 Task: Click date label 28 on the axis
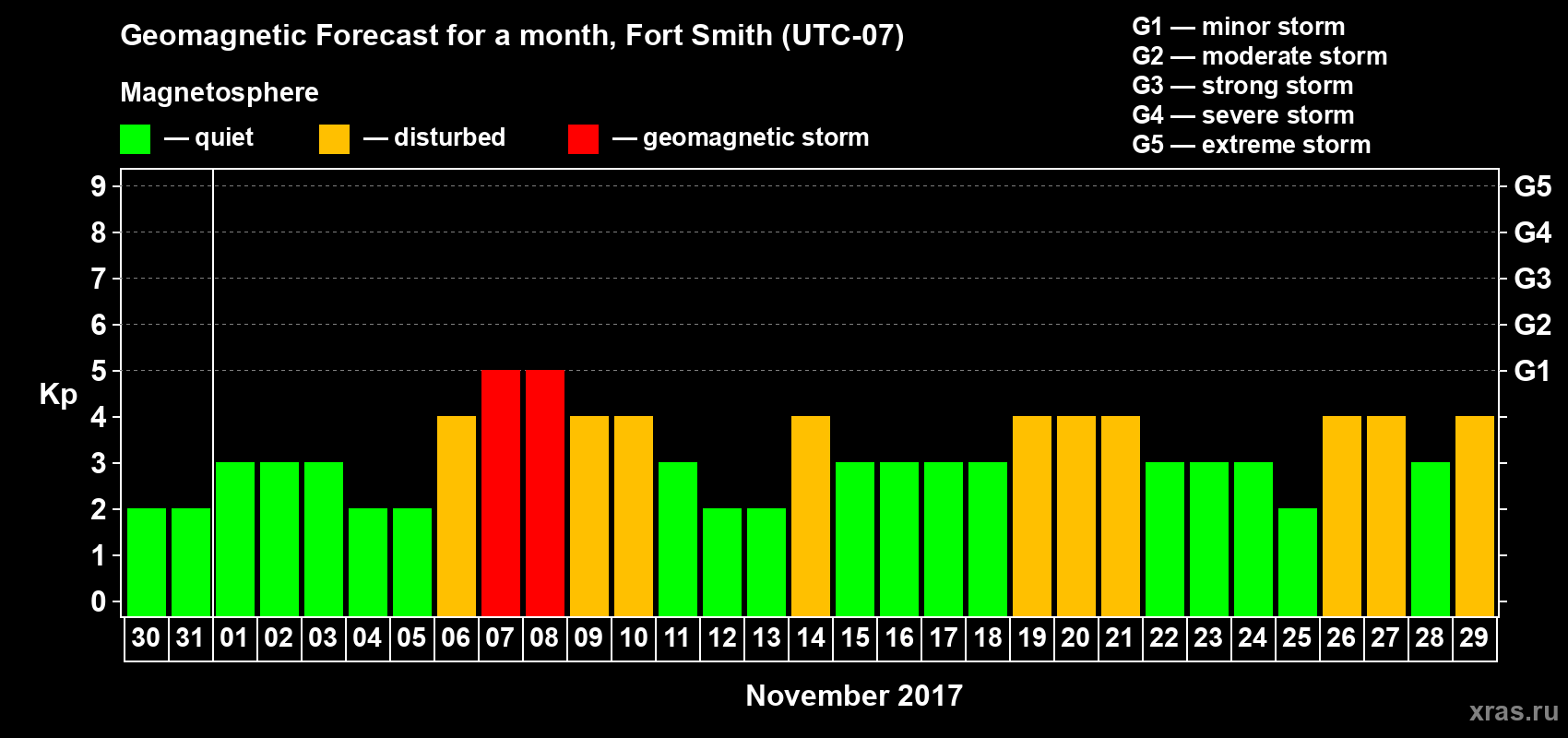click(x=1430, y=637)
